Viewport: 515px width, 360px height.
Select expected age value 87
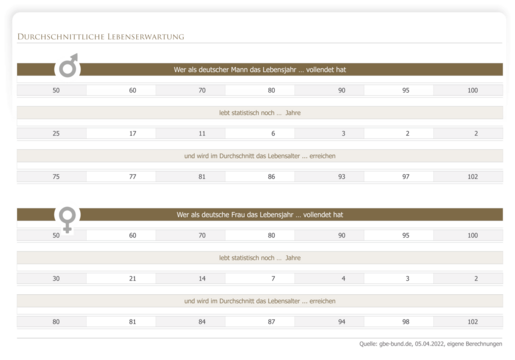click(271, 322)
